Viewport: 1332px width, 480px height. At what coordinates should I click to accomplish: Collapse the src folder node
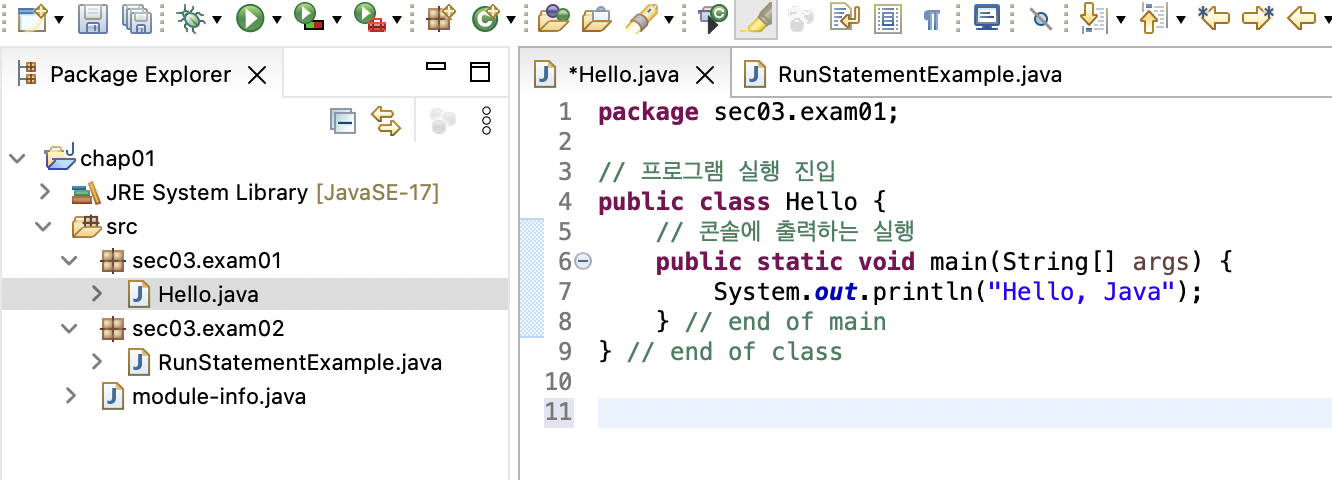[43, 227]
